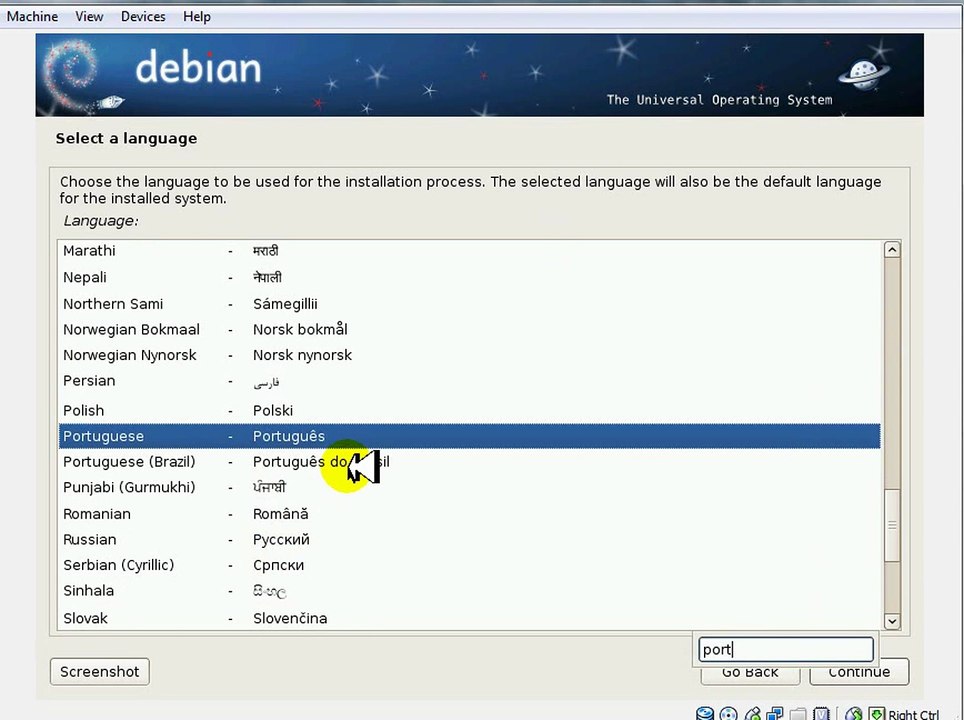Click the list scrollbar up arrow
The height and width of the screenshot is (720, 964).
892,250
